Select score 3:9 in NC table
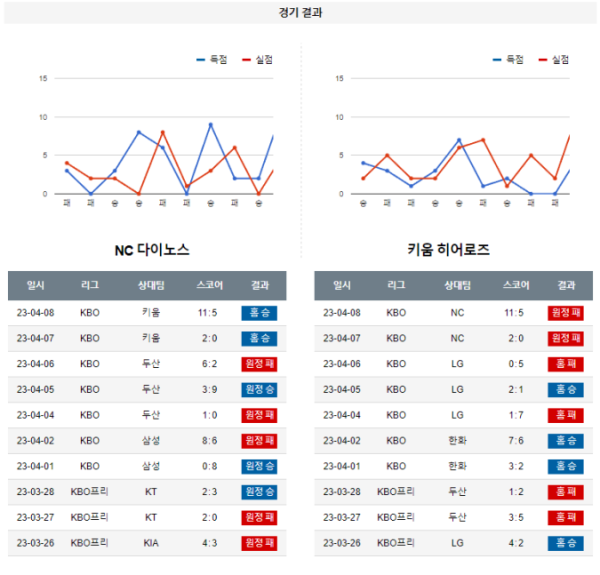The height and width of the screenshot is (575, 600). click(210, 389)
